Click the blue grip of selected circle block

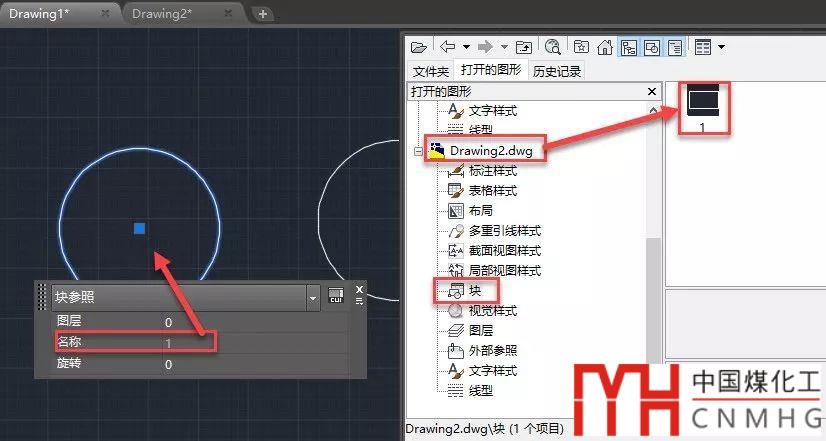[140, 228]
